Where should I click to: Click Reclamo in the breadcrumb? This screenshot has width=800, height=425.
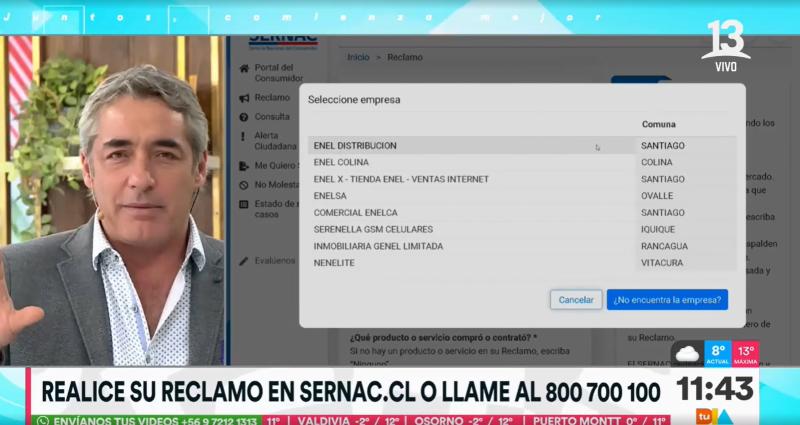(405, 57)
